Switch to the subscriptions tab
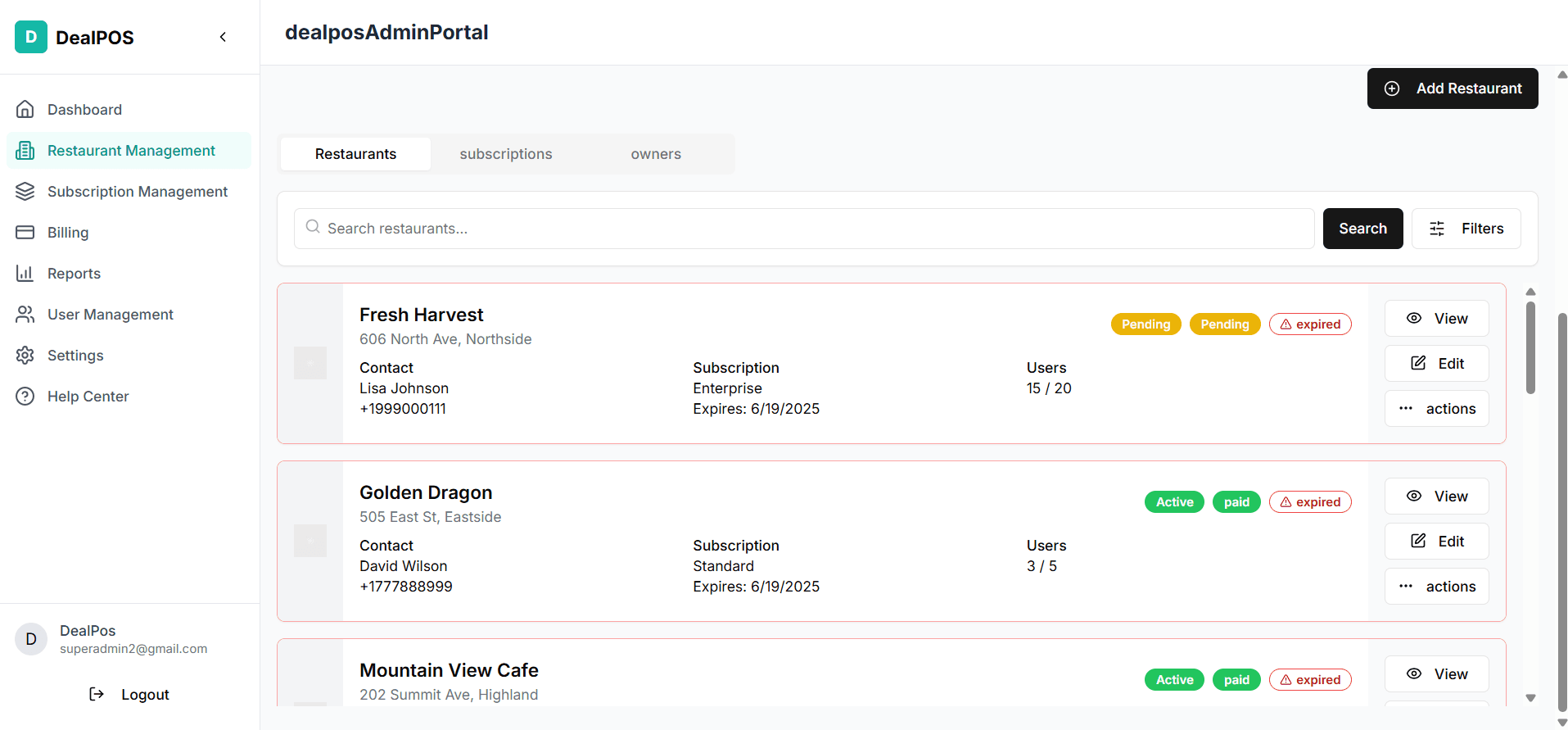The height and width of the screenshot is (730, 1568). click(x=505, y=154)
